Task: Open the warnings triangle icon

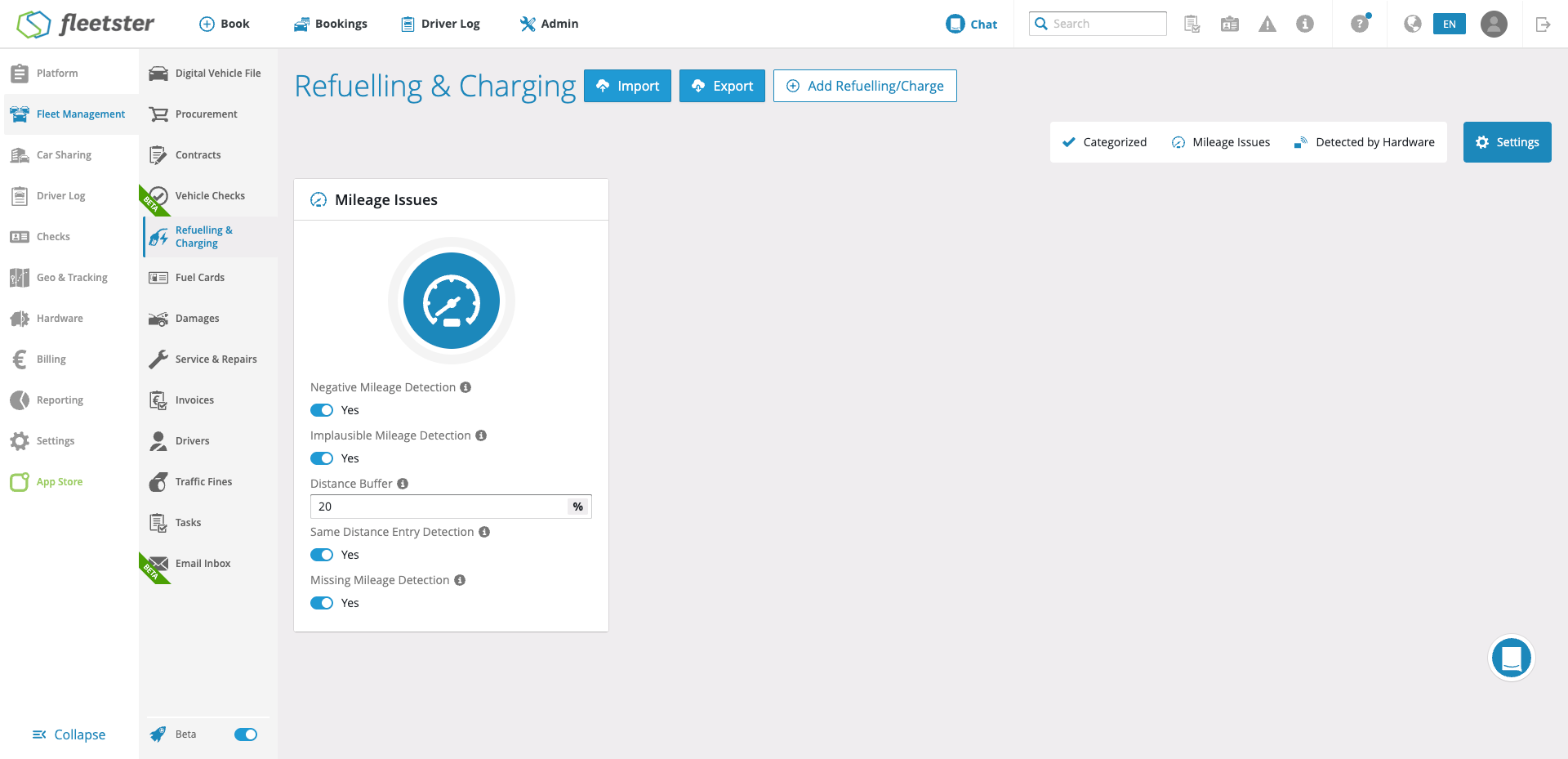Action: (1267, 24)
